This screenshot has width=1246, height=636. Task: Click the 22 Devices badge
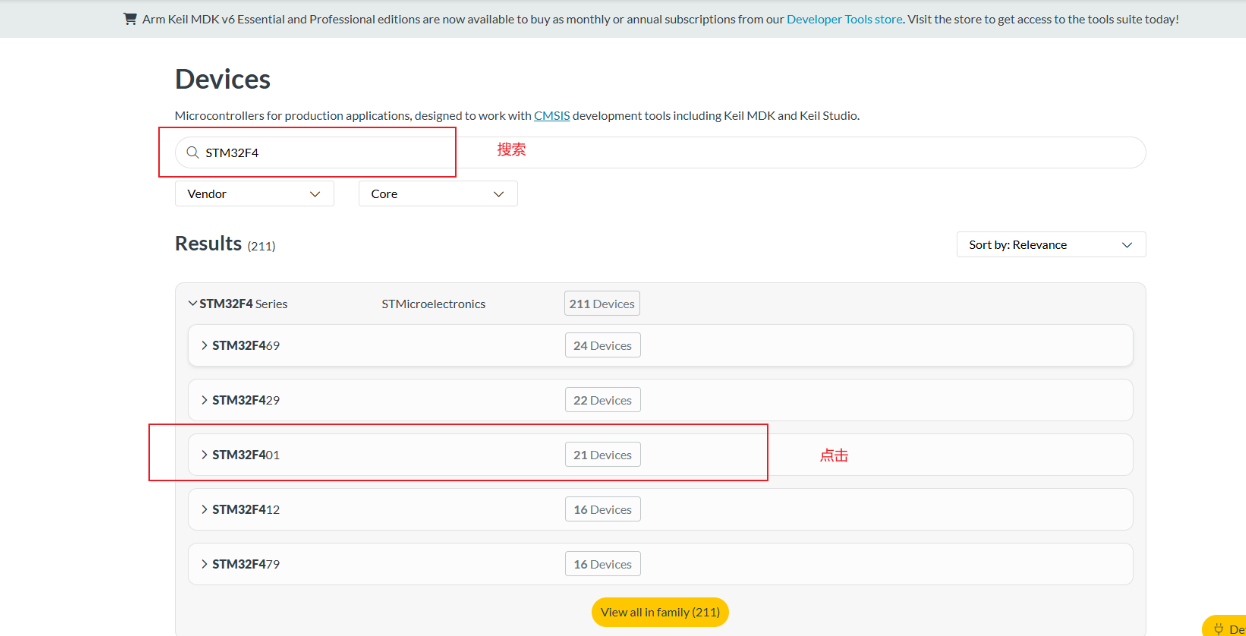coord(603,400)
